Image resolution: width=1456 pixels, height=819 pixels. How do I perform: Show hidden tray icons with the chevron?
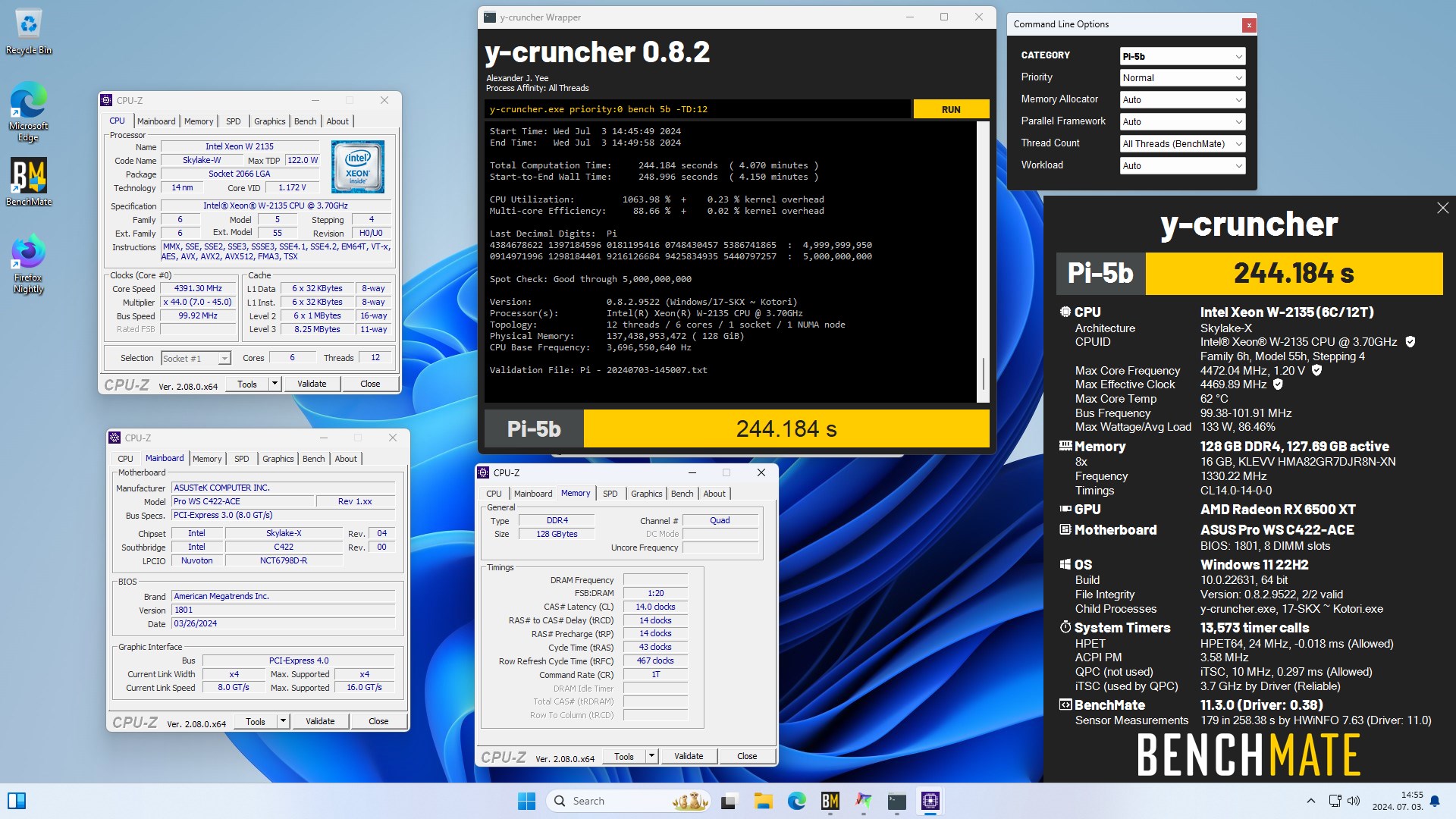(1310, 801)
